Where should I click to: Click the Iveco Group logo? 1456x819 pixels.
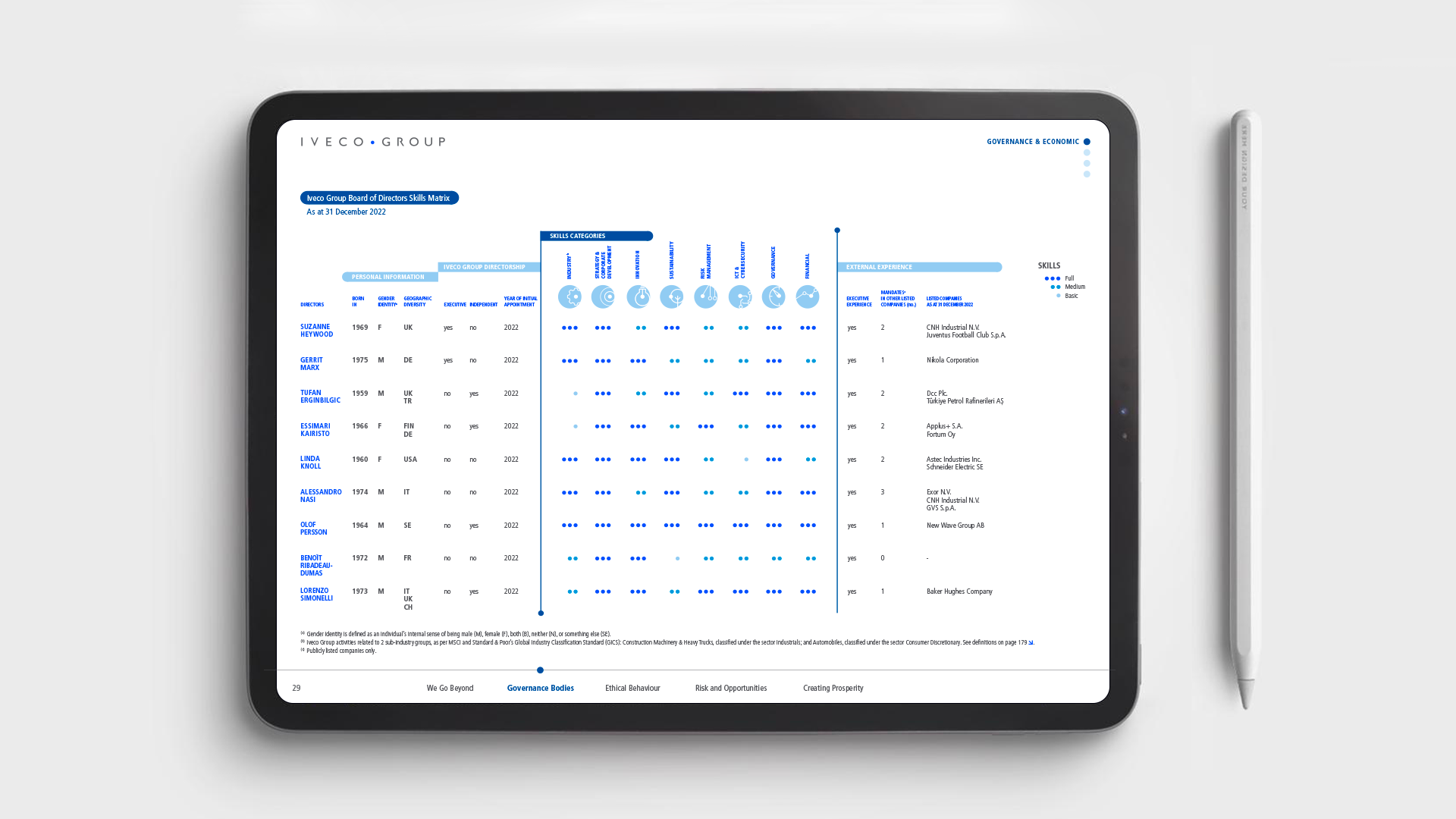372,142
